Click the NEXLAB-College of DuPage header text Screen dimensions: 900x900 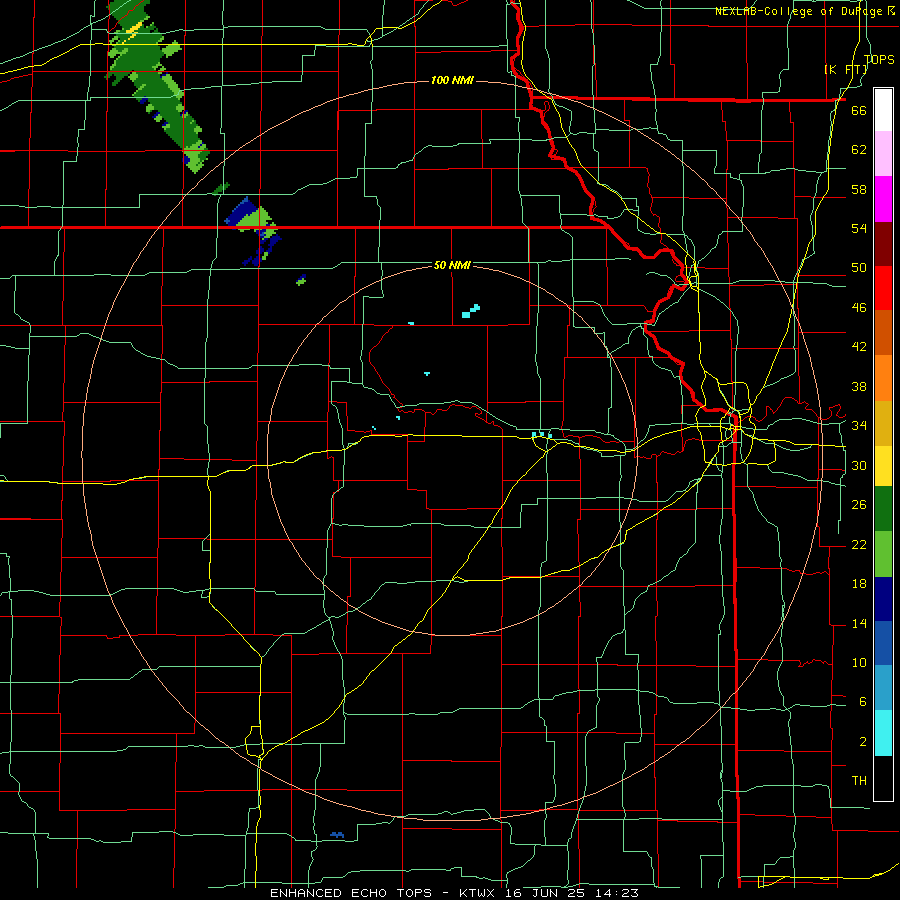[x=804, y=11]
